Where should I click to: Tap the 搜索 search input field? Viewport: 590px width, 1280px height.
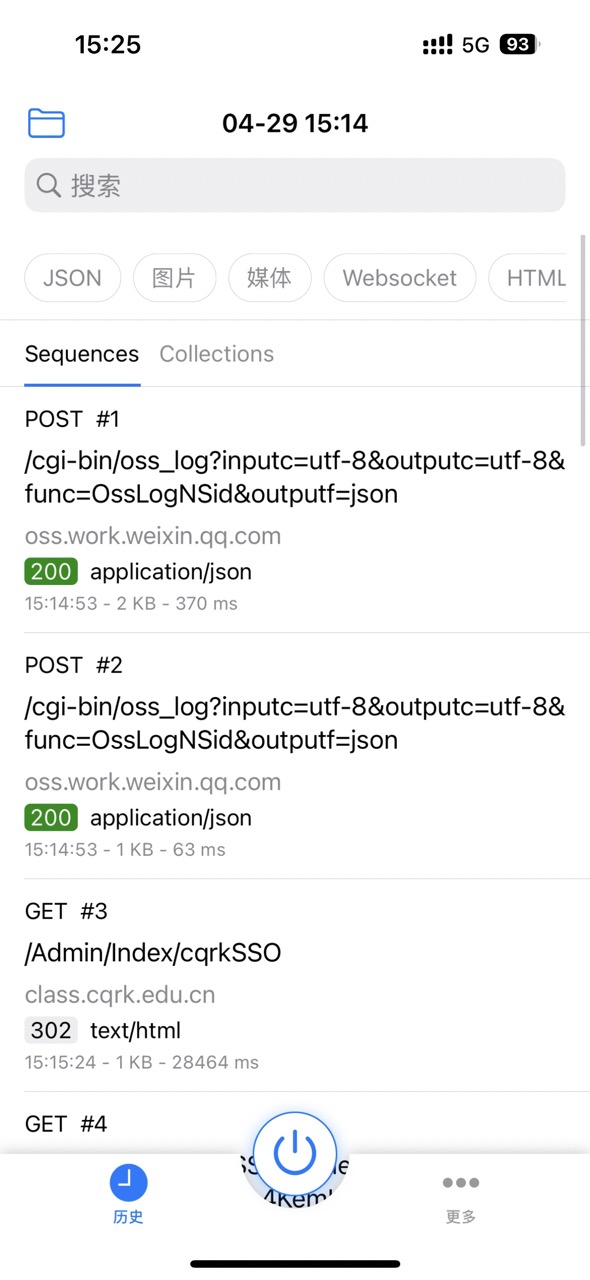pos(295,185)
